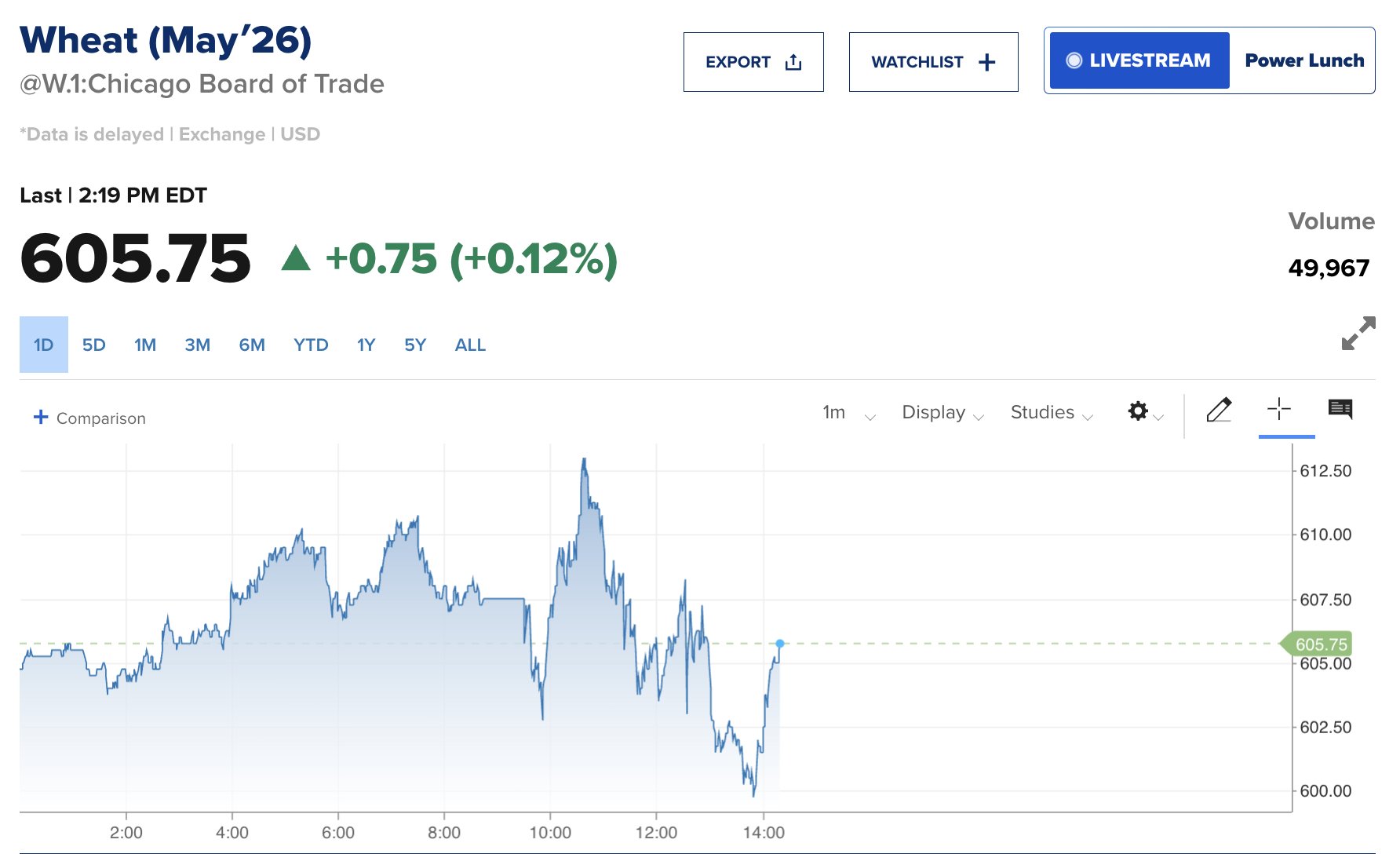Select the 1Y range tab
The image size is (1400, 854).
point(366,345)
